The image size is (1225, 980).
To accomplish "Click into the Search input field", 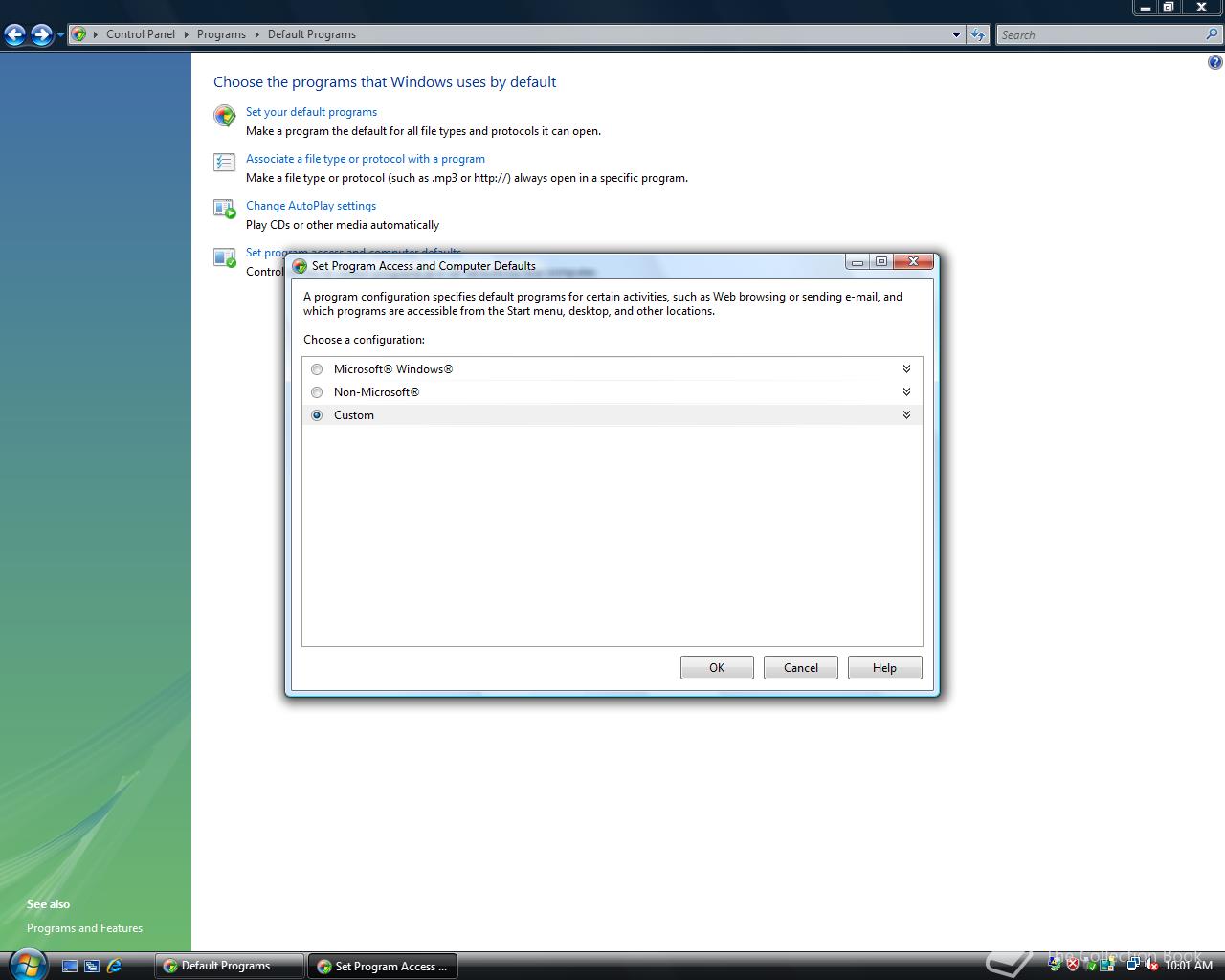I will click(x=1101, y=34).
